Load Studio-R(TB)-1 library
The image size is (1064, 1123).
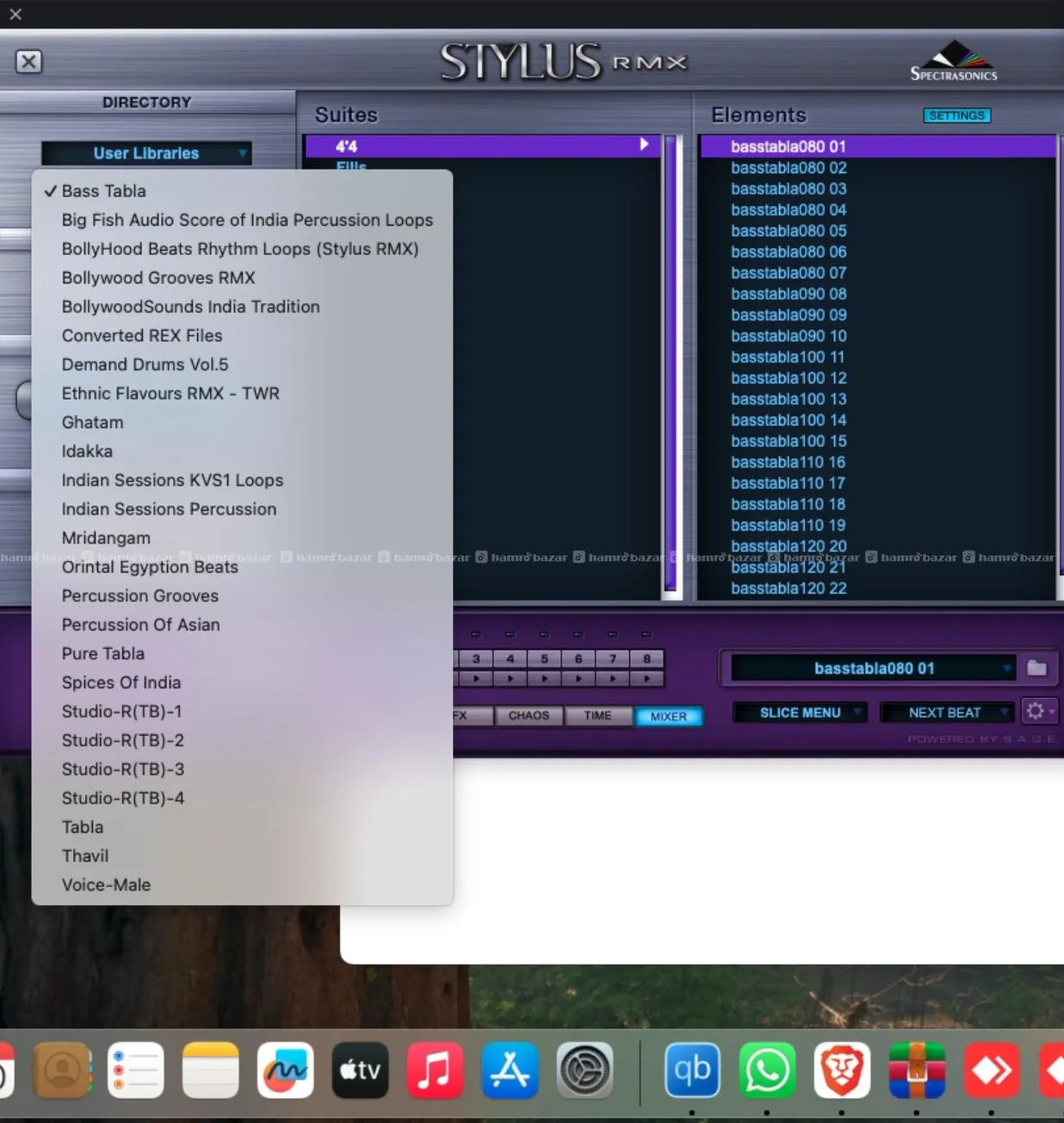[x=242, y=710]
